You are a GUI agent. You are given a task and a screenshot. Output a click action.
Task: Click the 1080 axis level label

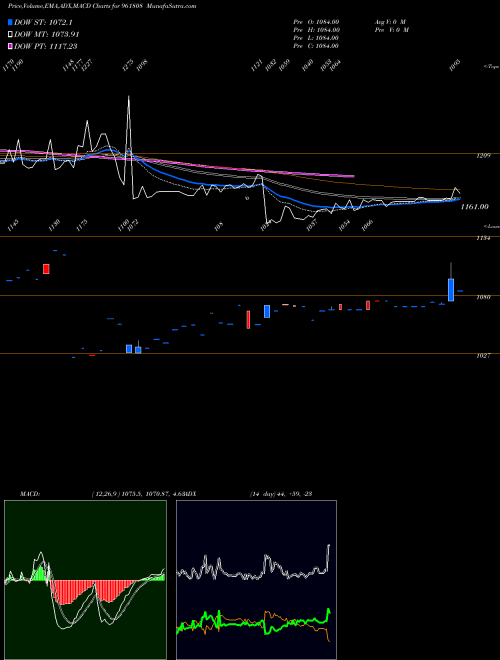[484, 297]
